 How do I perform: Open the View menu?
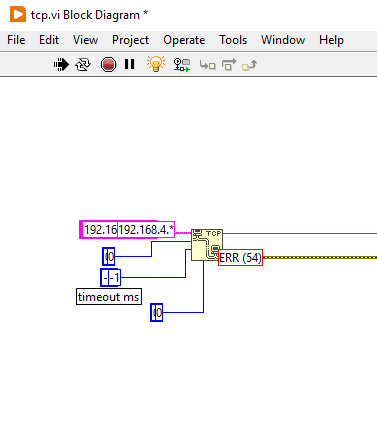[x=85, y=40]
